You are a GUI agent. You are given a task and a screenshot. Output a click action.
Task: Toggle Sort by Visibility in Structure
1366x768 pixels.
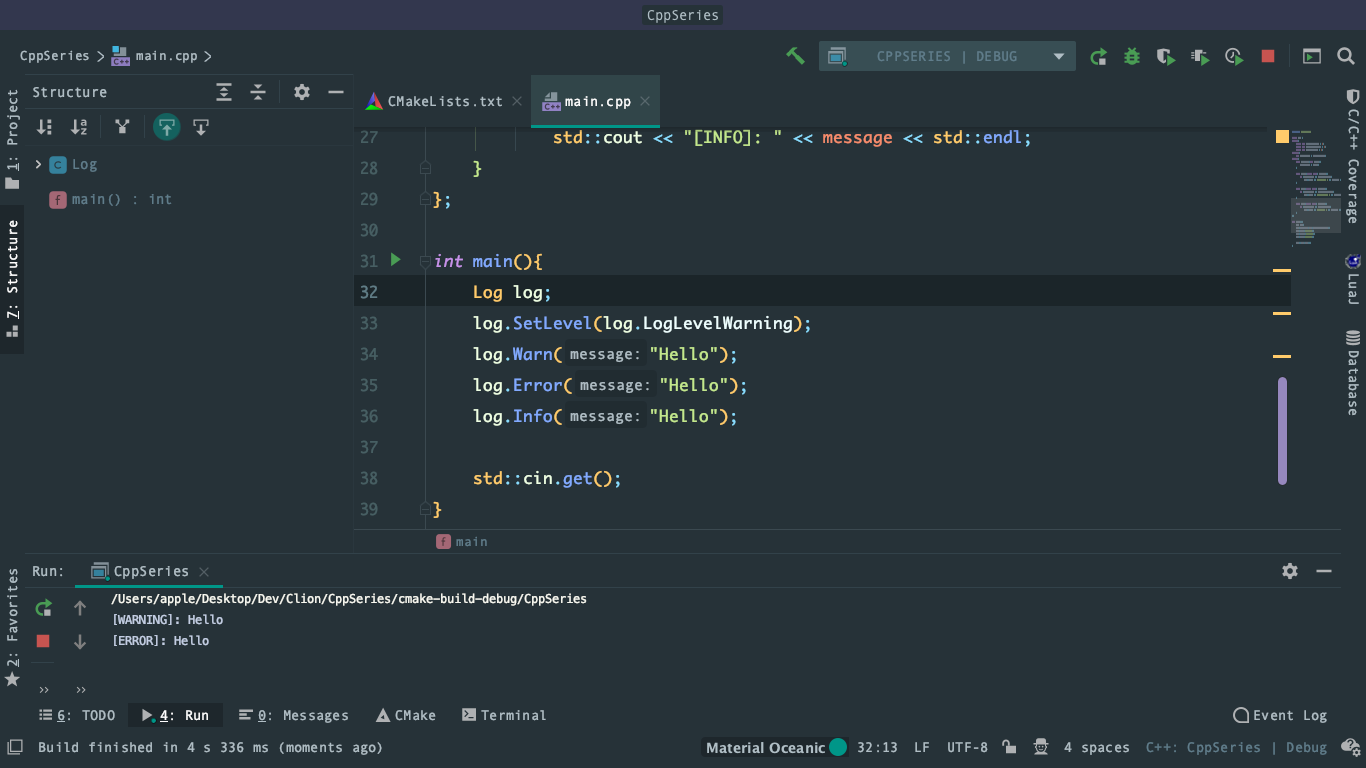click(45, 127)
